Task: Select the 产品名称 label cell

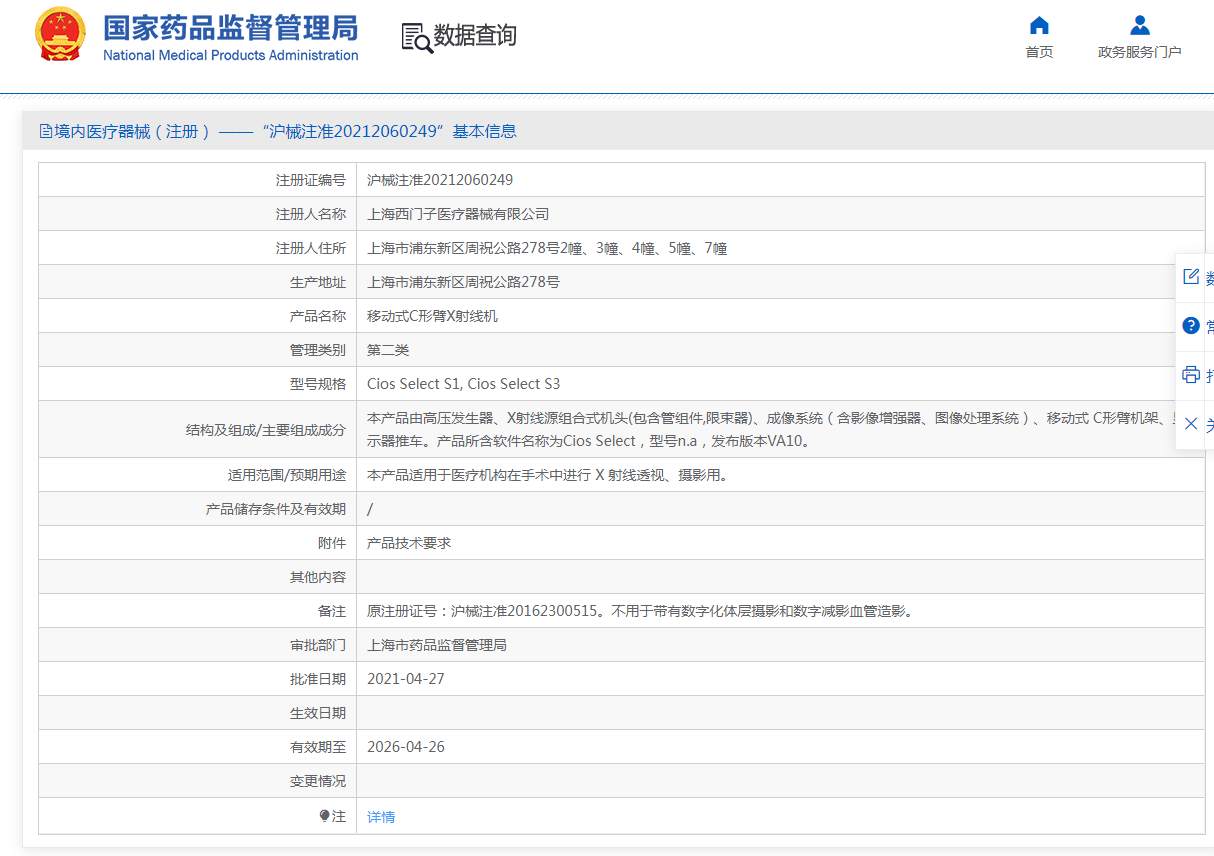Action: (x=198, y=316)
